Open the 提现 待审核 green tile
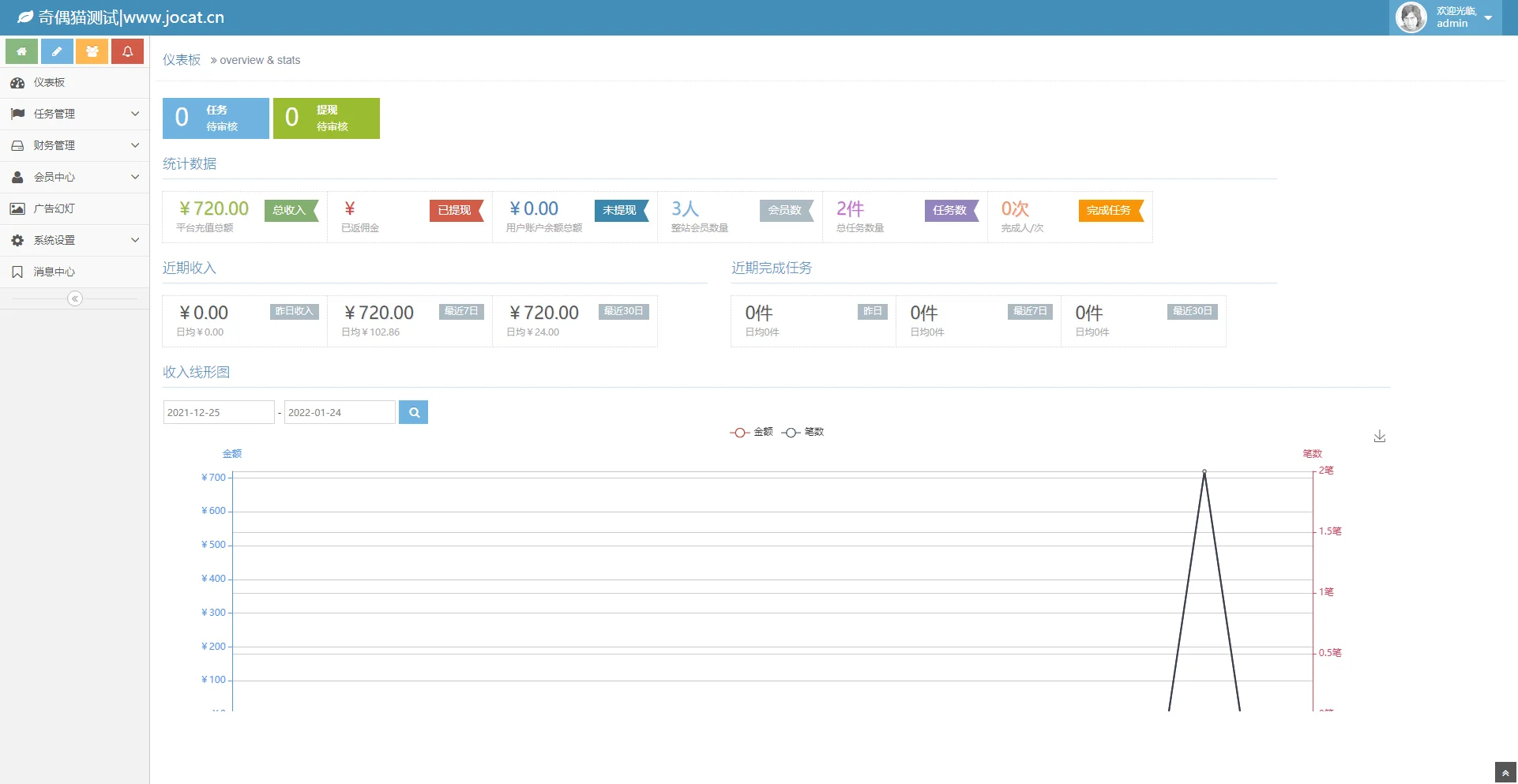This screenshot has width=1518, height=784. point(326,118)
